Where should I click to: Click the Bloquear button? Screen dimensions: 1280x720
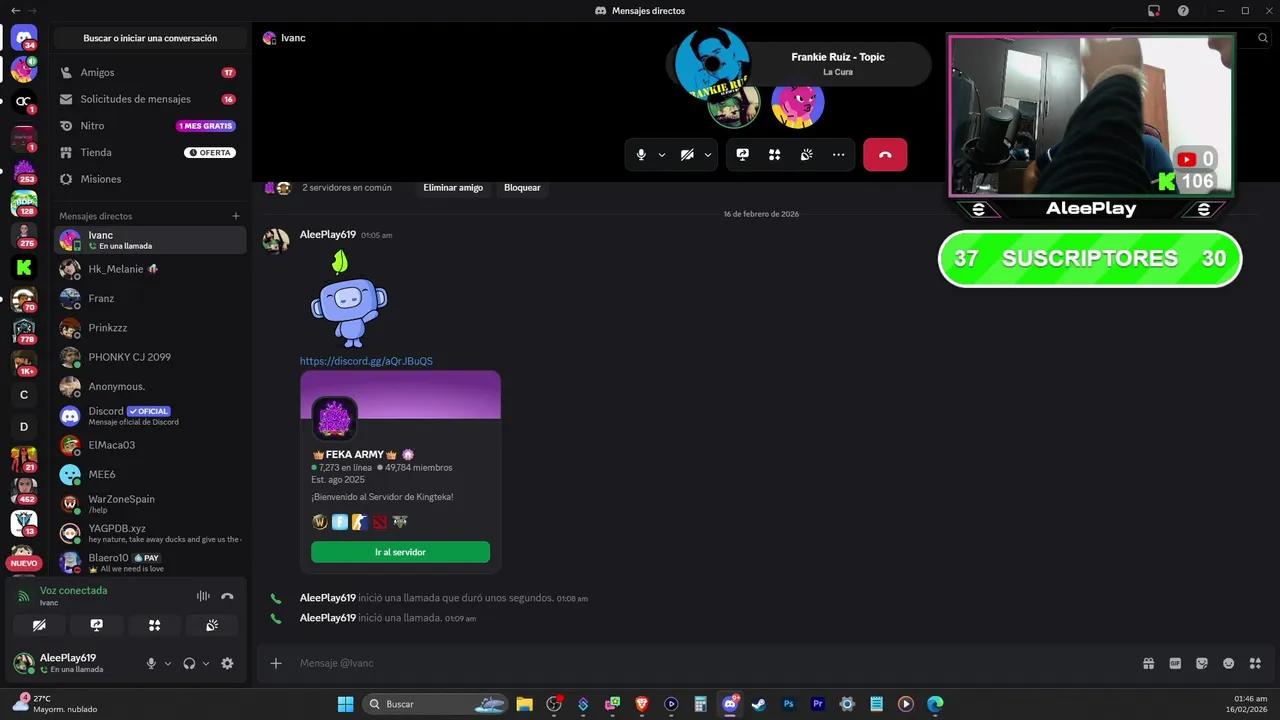[522, 187]
